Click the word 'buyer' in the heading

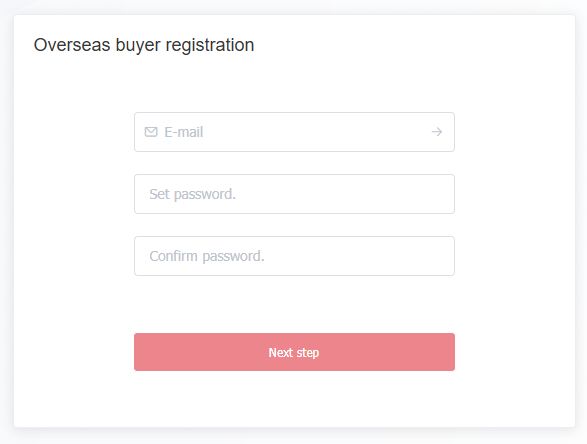(x=138, y=46)
